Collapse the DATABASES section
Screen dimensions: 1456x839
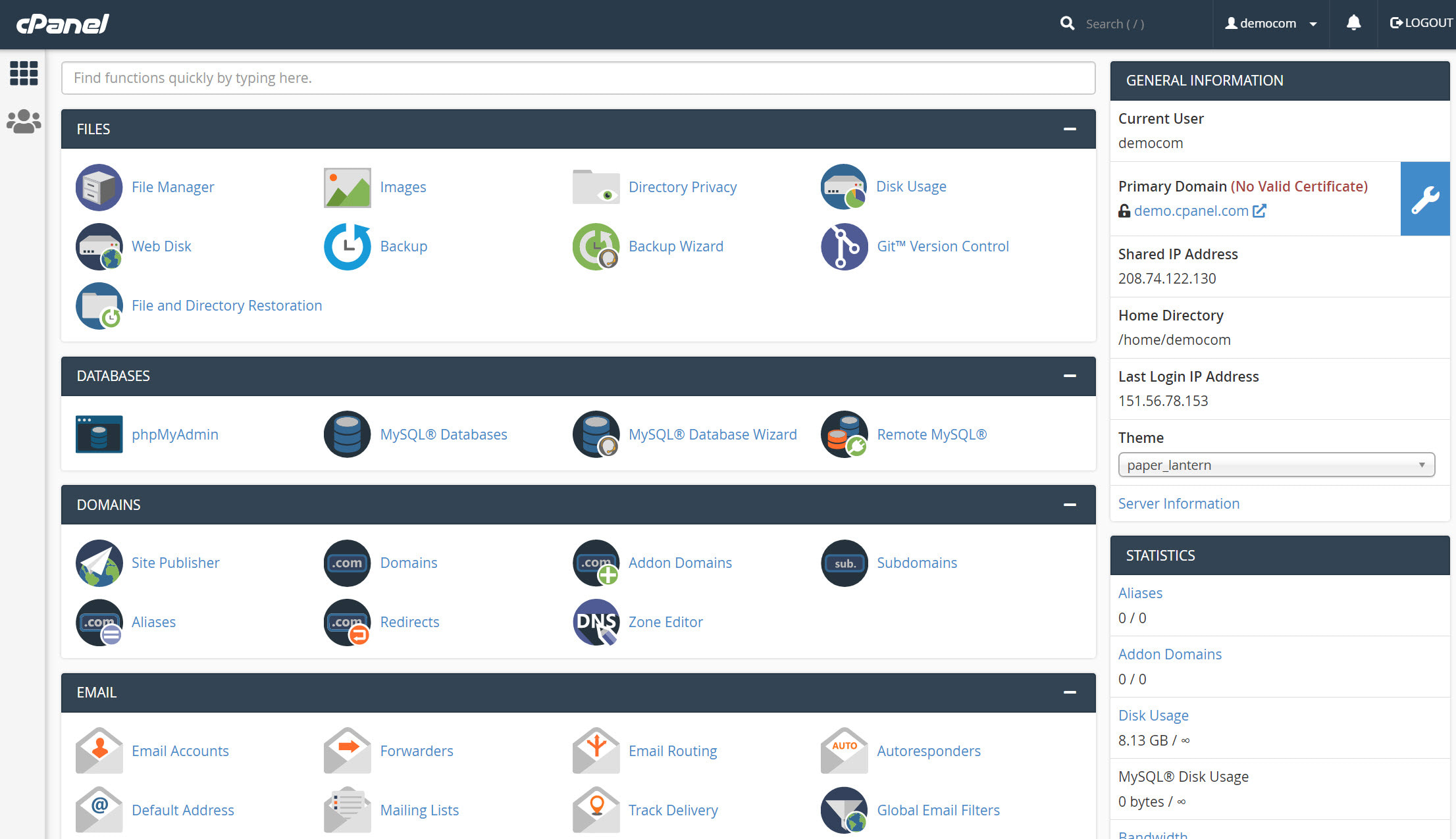coord(1068,376)
